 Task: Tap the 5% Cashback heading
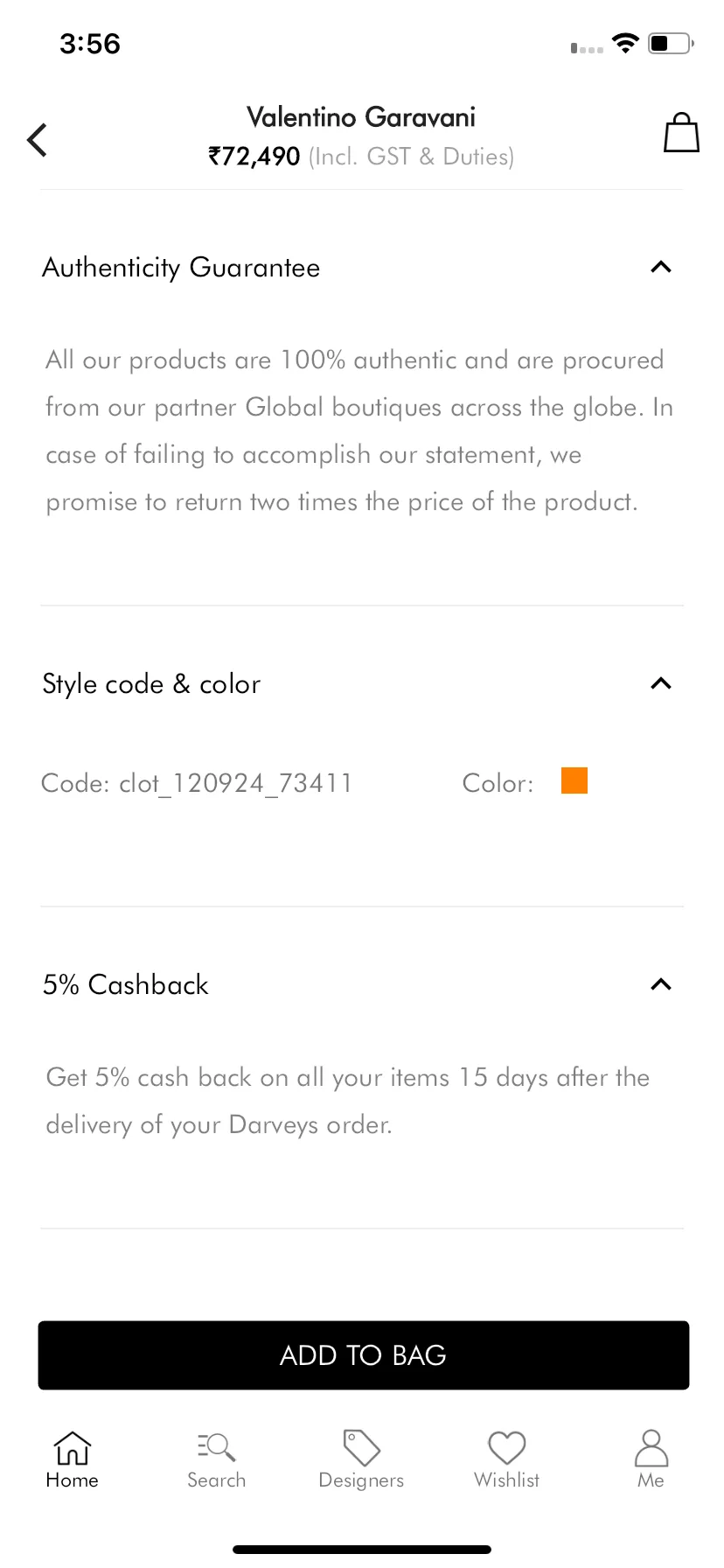pos(126,984)
